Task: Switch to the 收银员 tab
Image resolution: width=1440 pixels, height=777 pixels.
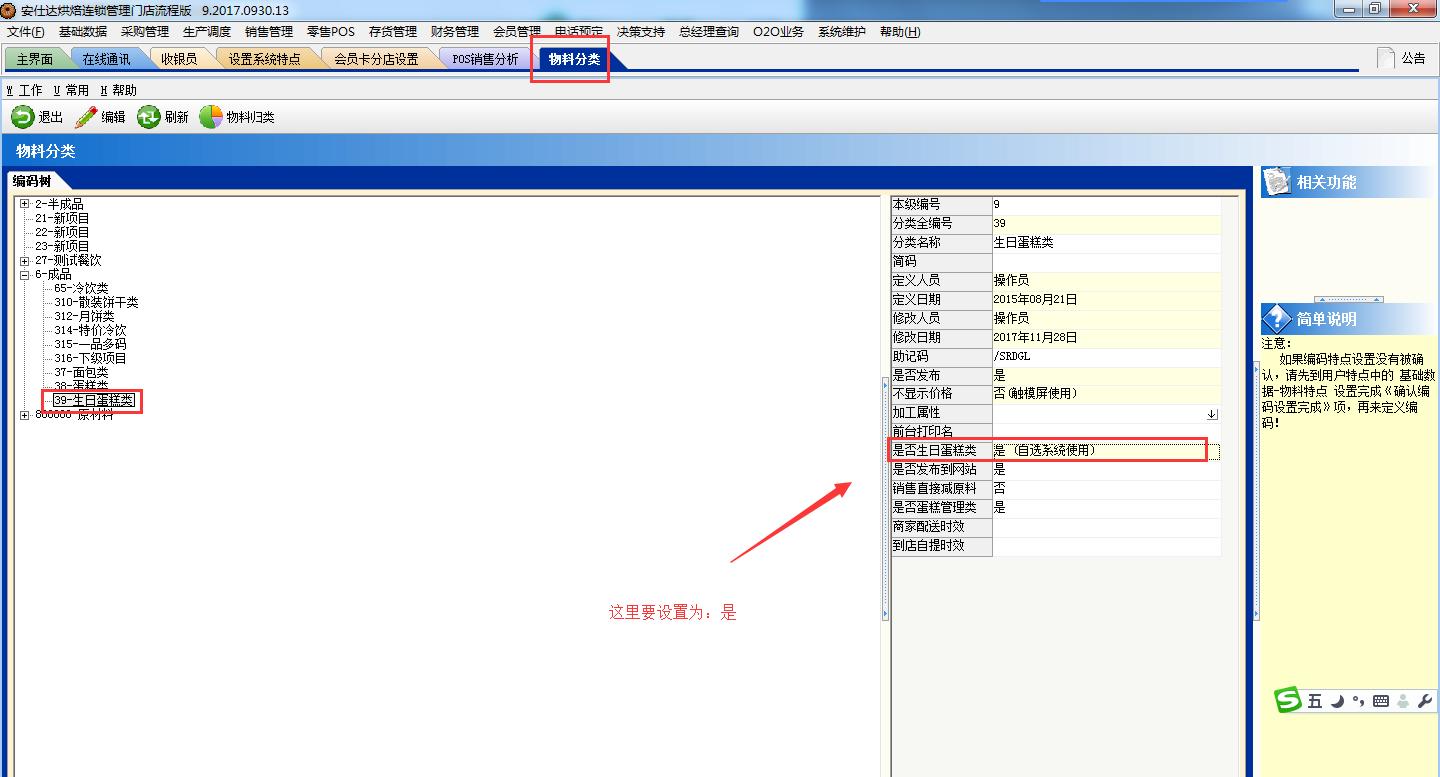Action: 180,59
